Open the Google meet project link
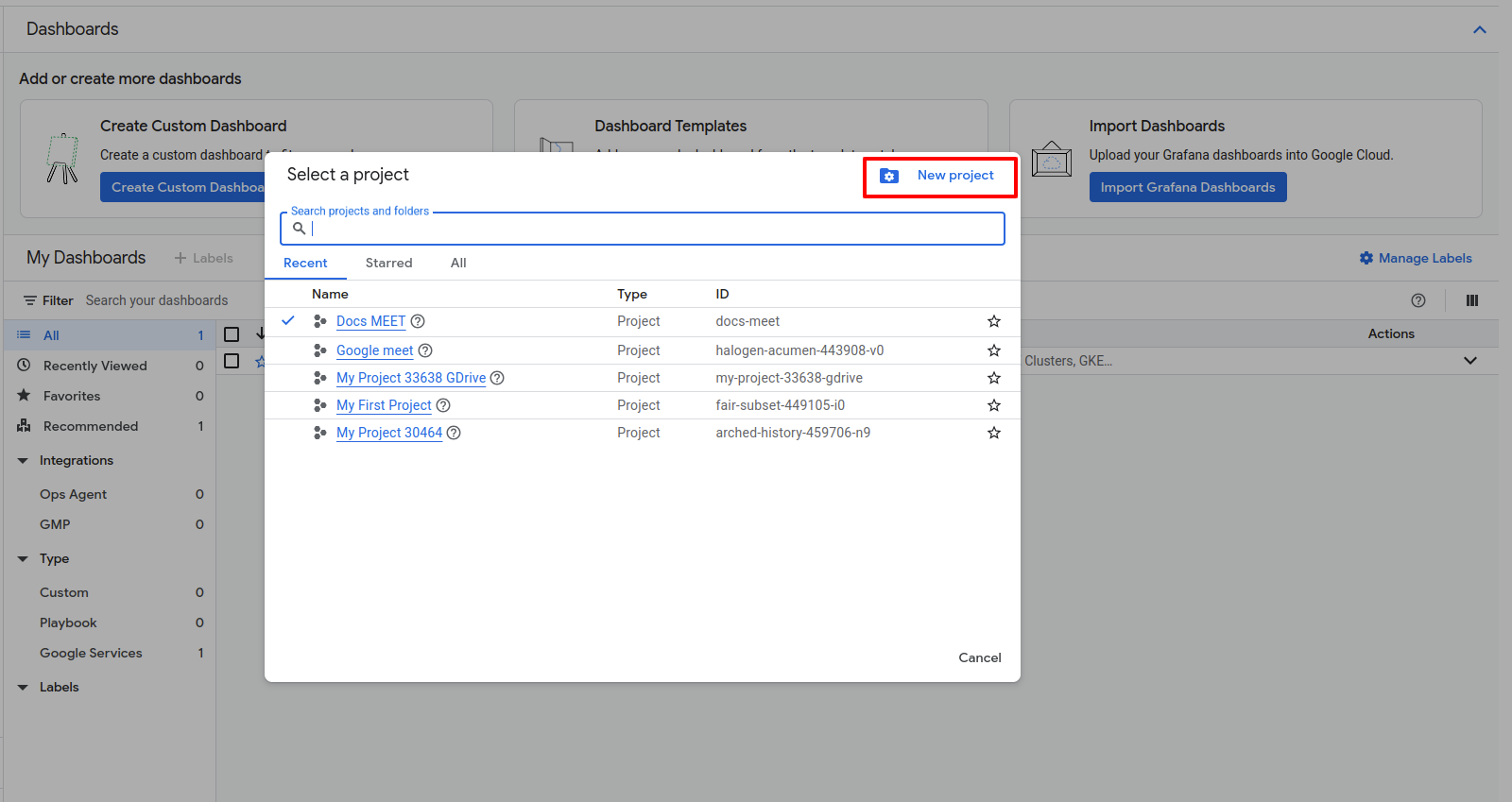Image resolution: width=1512 pixels, height=802 pixels. [374, 350]
